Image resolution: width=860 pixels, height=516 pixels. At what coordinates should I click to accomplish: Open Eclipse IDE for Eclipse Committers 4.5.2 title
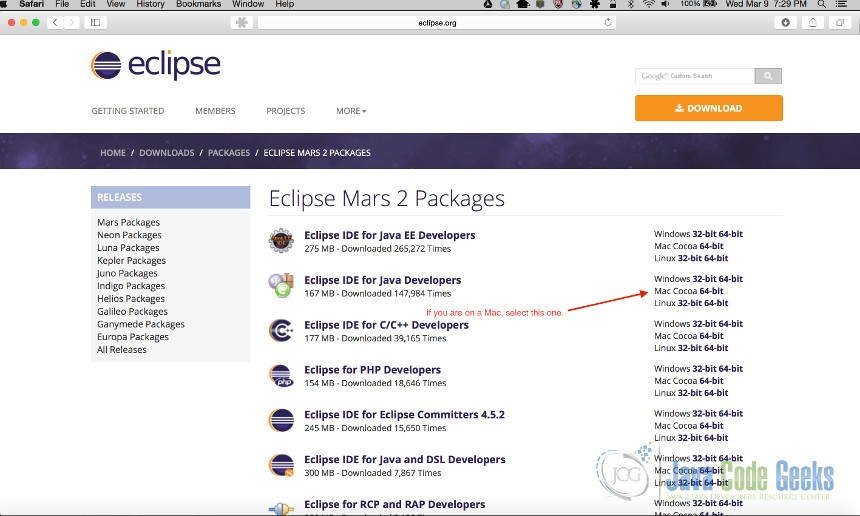[404, 415]
